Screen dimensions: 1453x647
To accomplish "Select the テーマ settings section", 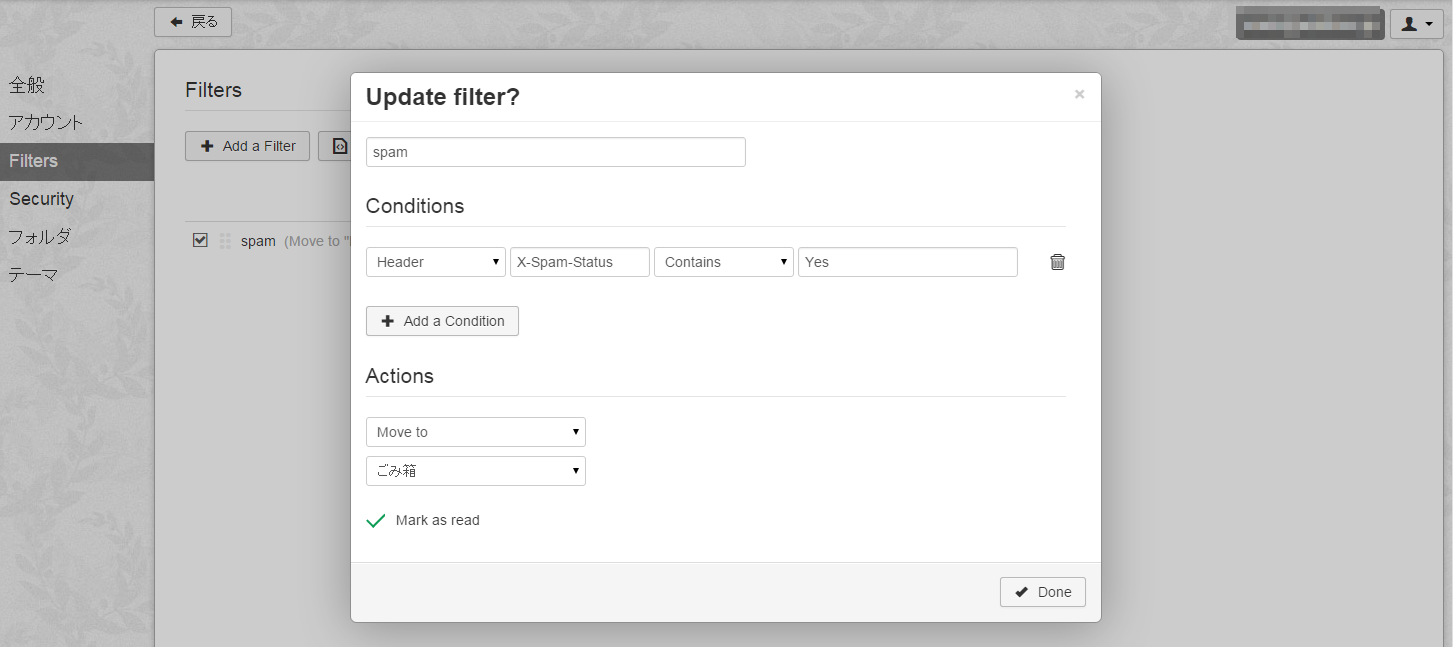I will (x=34, y=275).
